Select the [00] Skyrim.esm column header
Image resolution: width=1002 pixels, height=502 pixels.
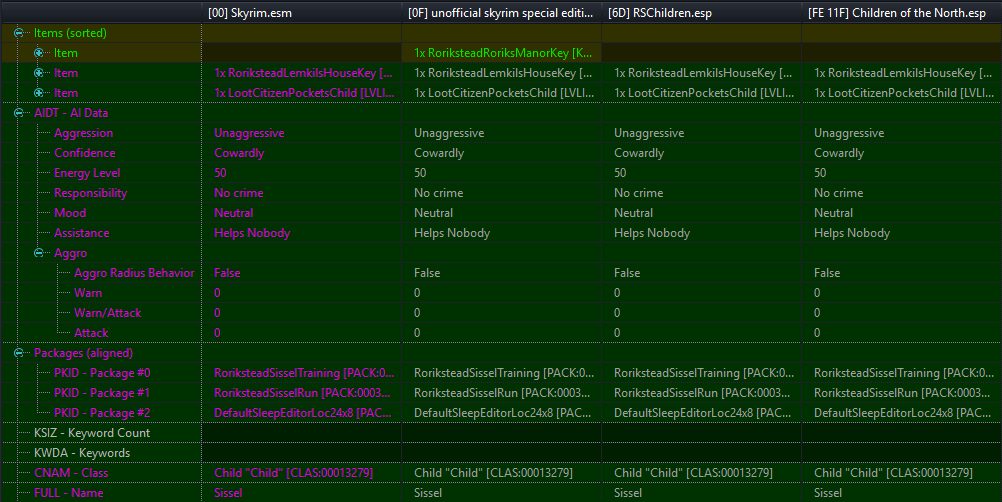click(302, 13)
